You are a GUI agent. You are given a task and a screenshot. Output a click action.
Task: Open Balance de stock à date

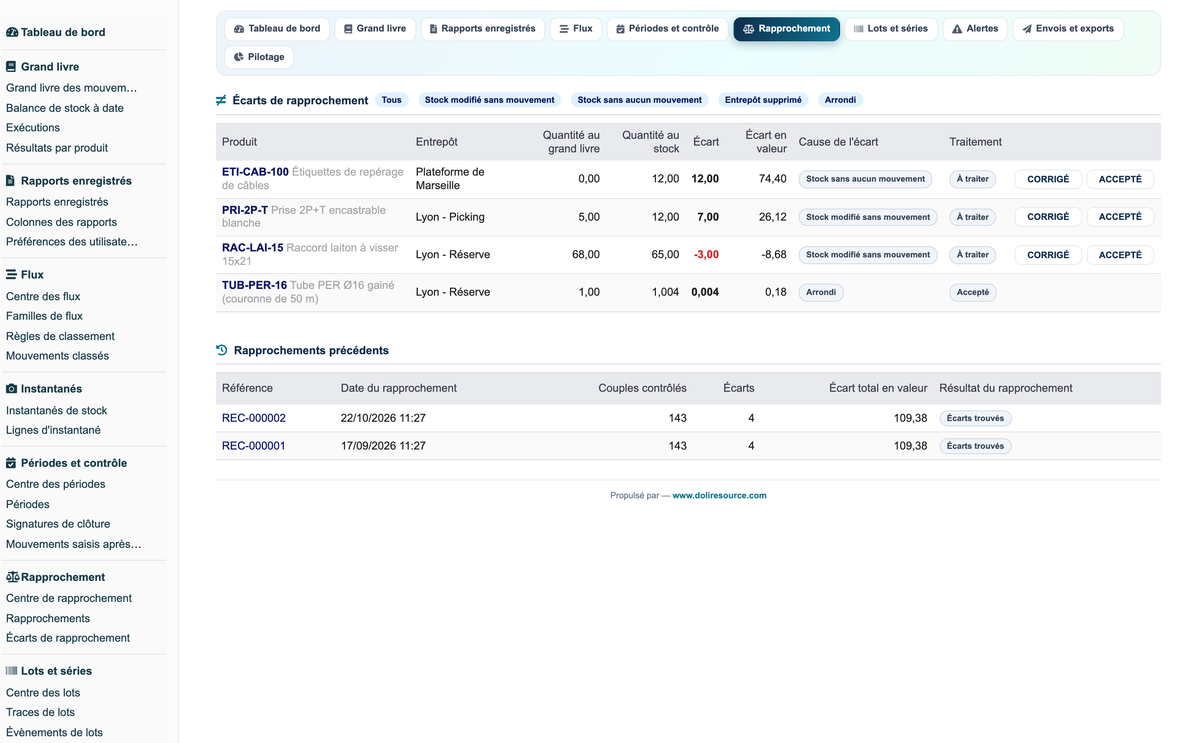click(65, 108)
